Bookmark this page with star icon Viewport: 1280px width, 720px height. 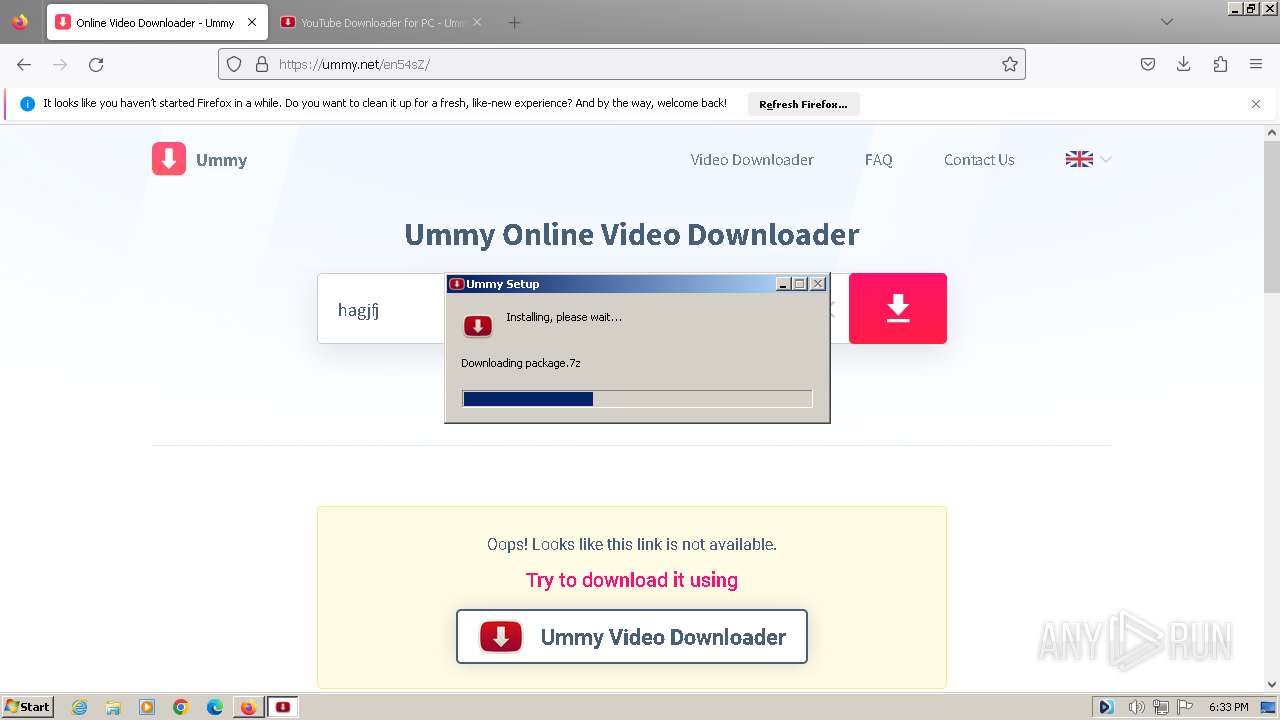1010,64
